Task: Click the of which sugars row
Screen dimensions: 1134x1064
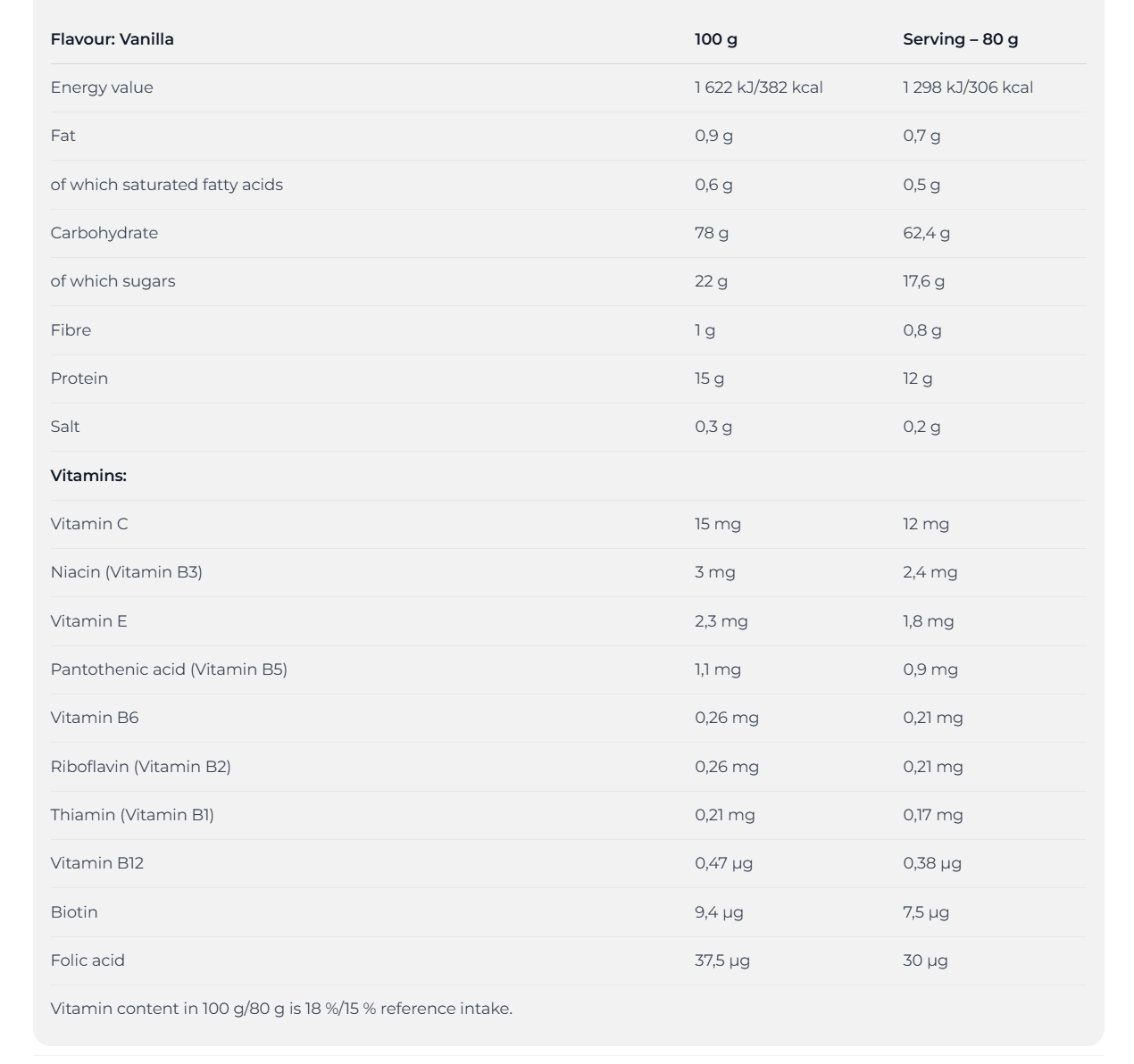Action: (x=568, y=281)
